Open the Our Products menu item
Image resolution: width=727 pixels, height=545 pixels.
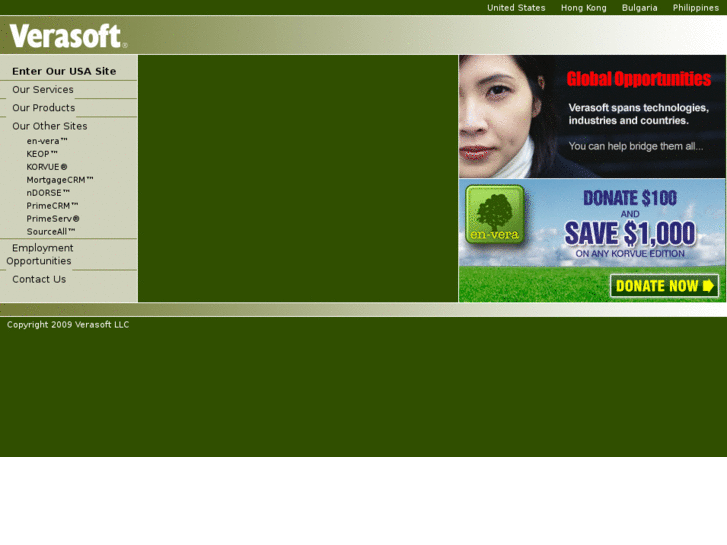point(44,108)
